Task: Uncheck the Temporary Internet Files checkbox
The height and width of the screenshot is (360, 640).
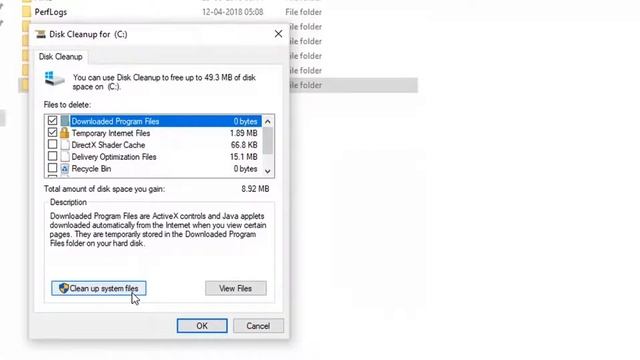Action: (x=52, y=132)
